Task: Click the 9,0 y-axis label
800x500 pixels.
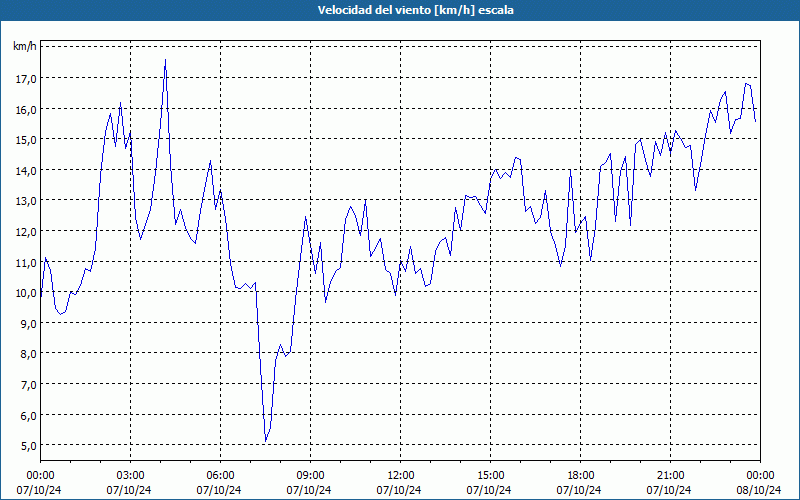Action: point(29,323)
